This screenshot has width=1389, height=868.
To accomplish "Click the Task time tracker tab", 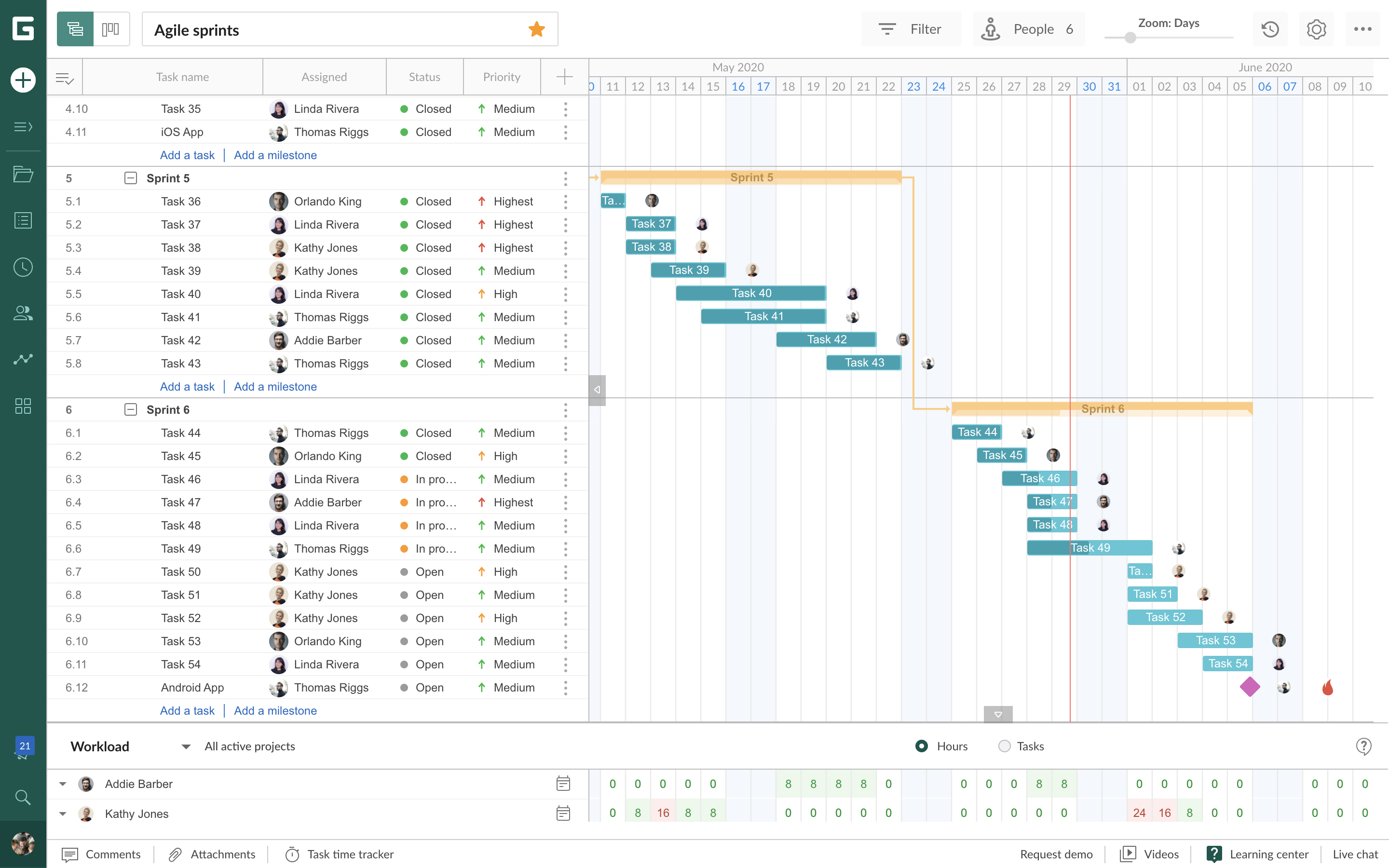I will click(349, 854).
